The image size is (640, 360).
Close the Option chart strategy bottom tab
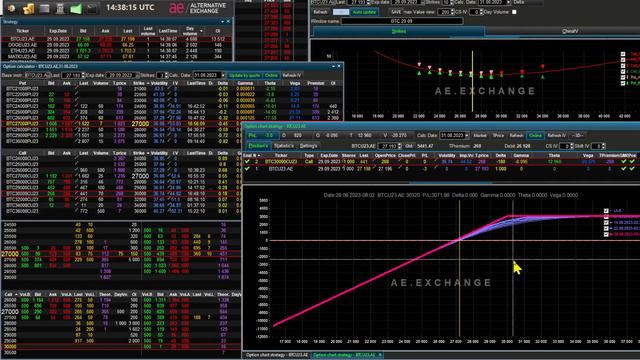tap(380, 355)
